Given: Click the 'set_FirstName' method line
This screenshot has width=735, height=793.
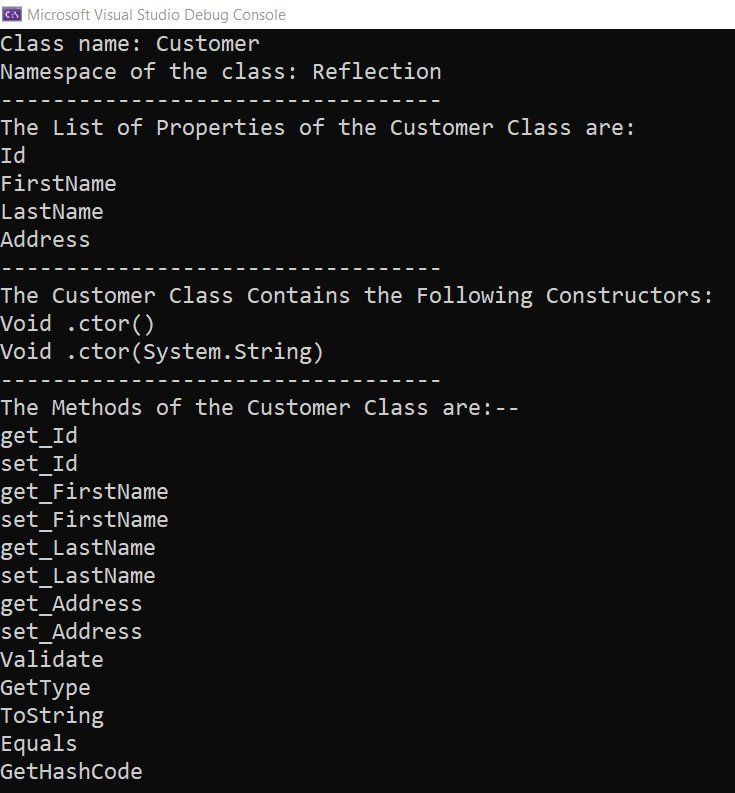Looking at the screenshot, I should [x=84, y=520].
